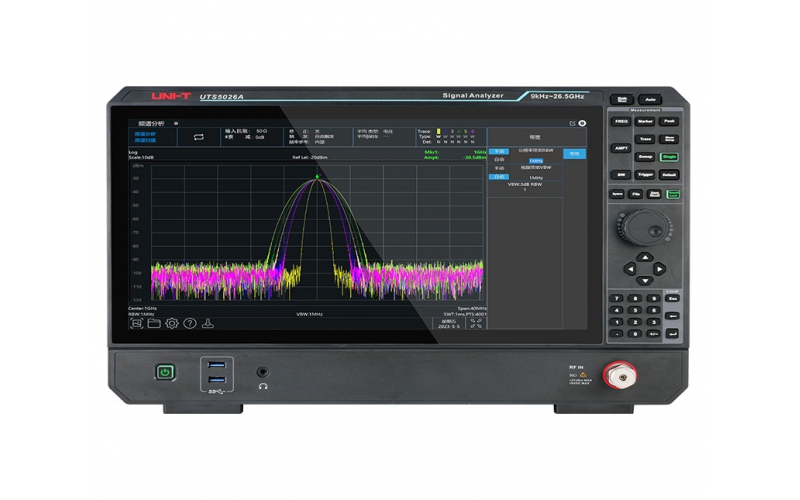
Task: Select the blue bandwidth tab in side panel
Action: [574, 154]
